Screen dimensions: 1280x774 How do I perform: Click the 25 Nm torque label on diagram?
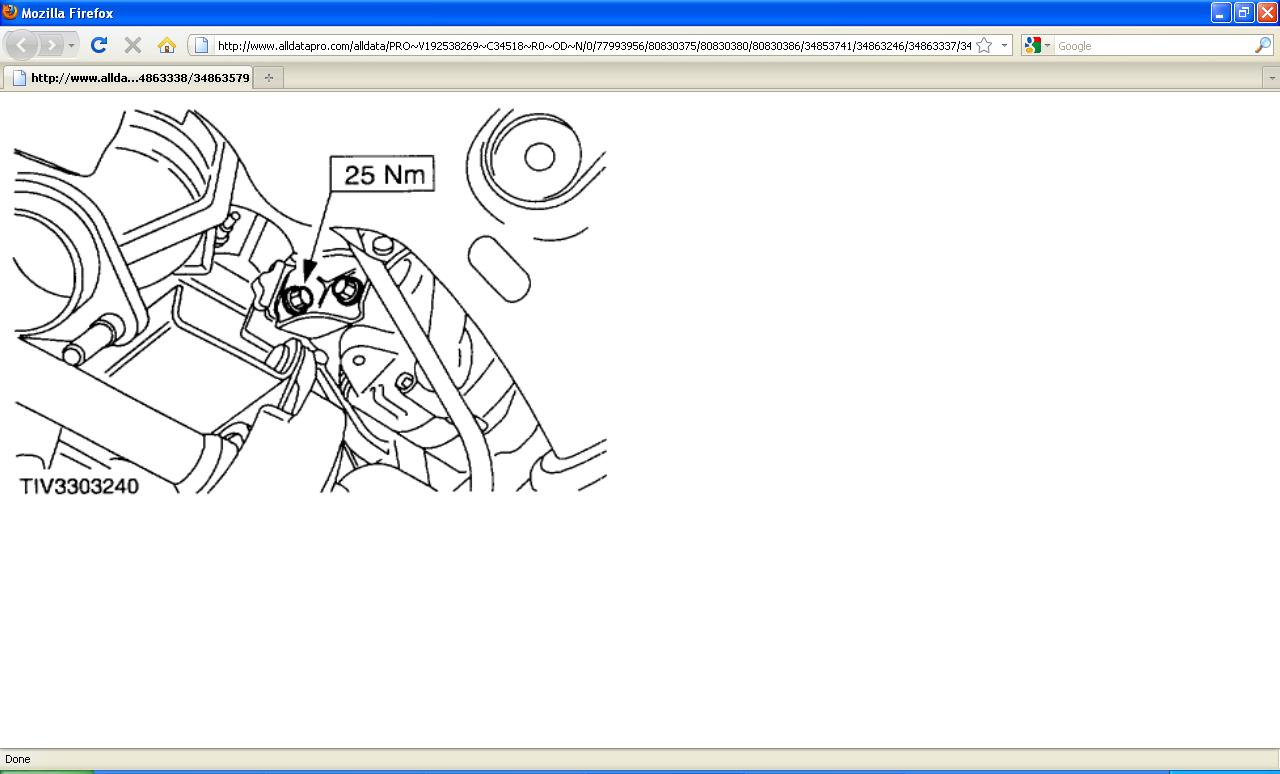point(384,174)
